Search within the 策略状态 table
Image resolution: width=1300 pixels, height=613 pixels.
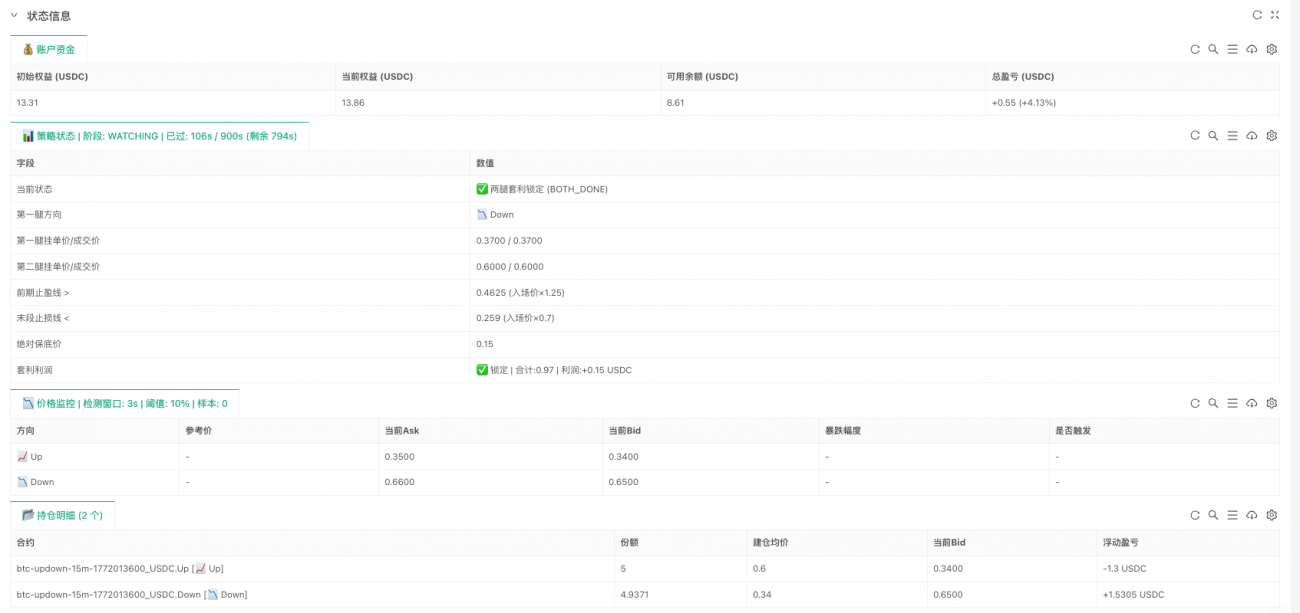1213,136
